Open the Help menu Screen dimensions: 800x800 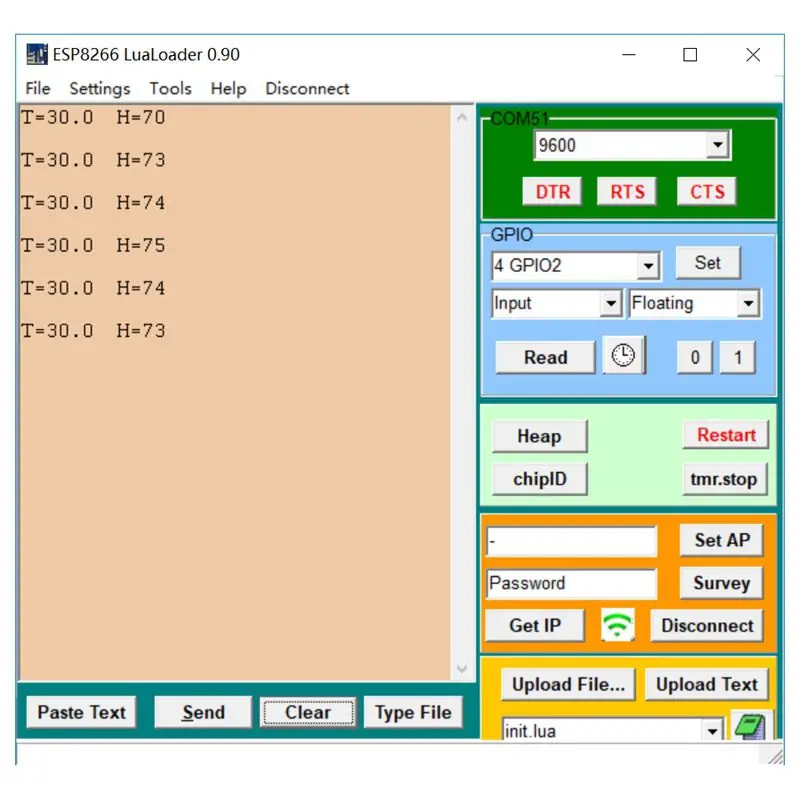[229, 88]
